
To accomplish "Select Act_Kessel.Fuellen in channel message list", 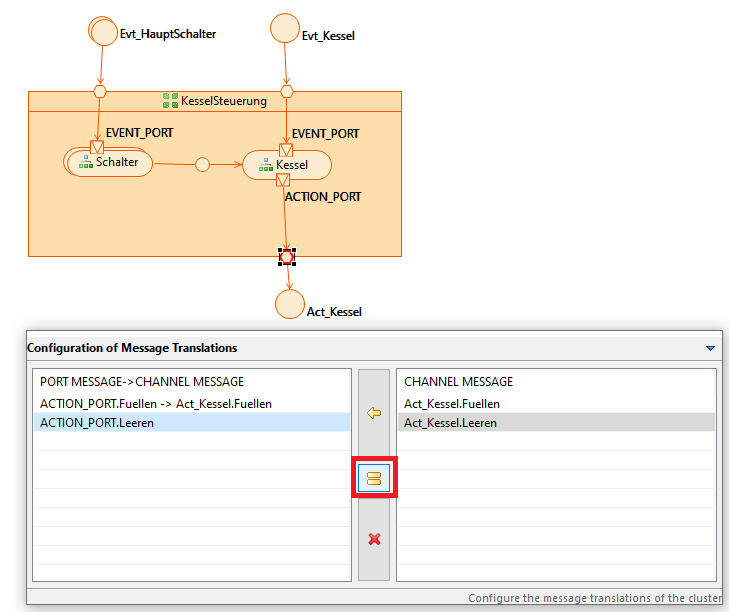I will pos(451,403).
